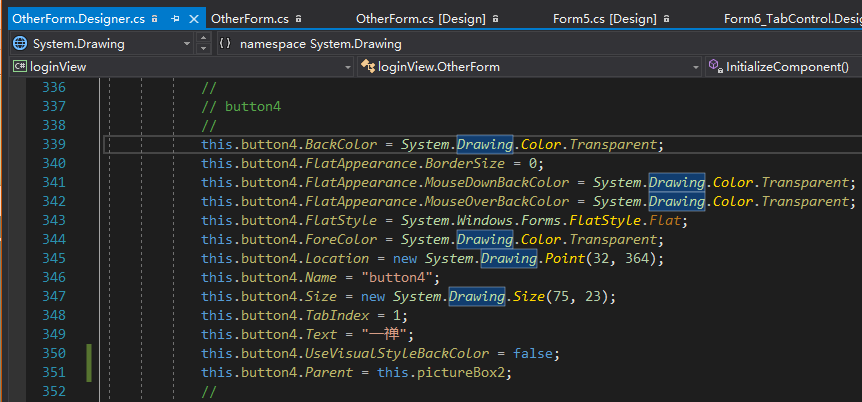Expand the System.Drawing dropdown arrow
Viewport: 862px width, 402px height.
(187, 43)
